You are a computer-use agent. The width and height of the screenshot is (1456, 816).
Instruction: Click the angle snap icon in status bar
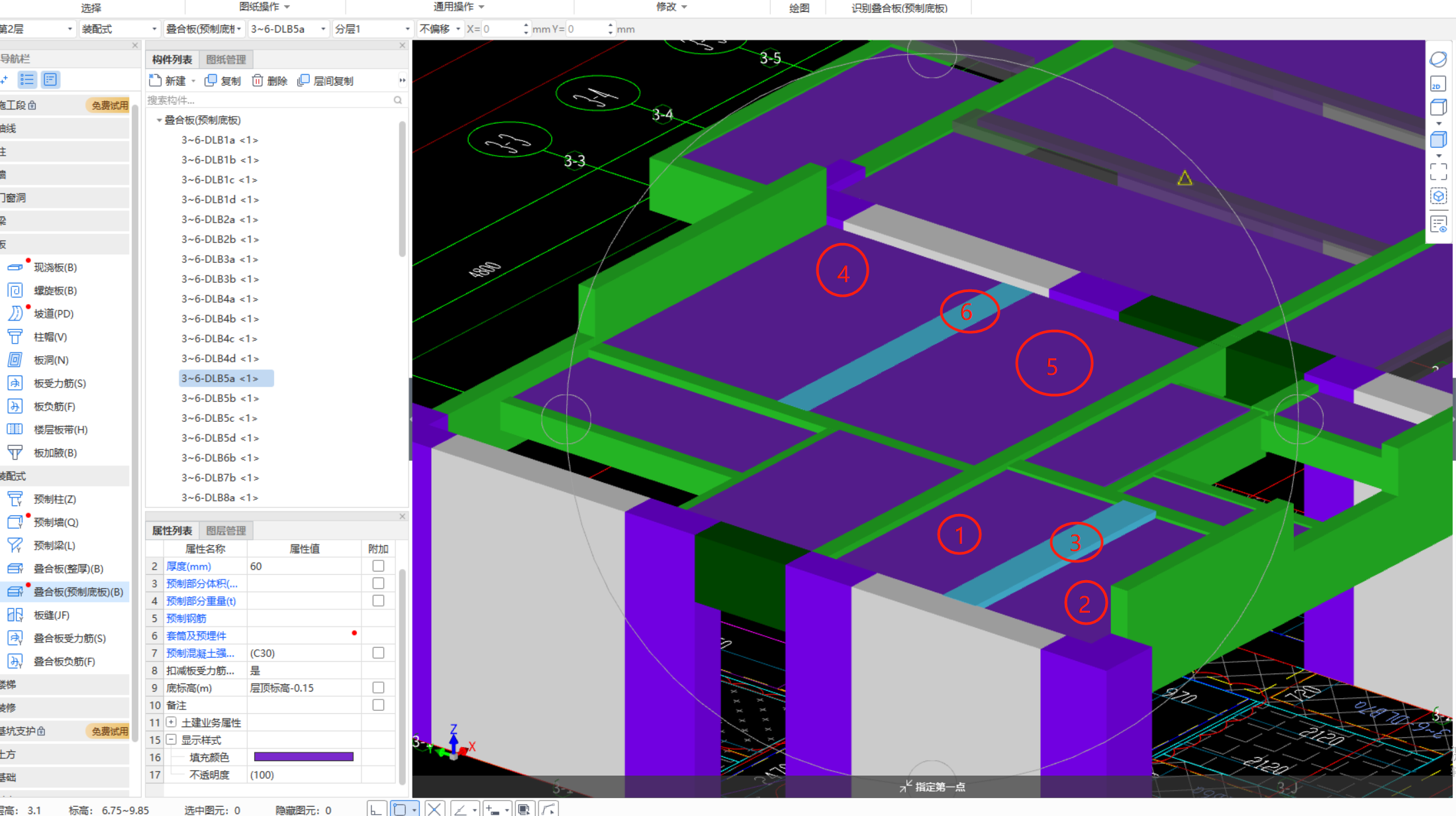click(460, 809)
